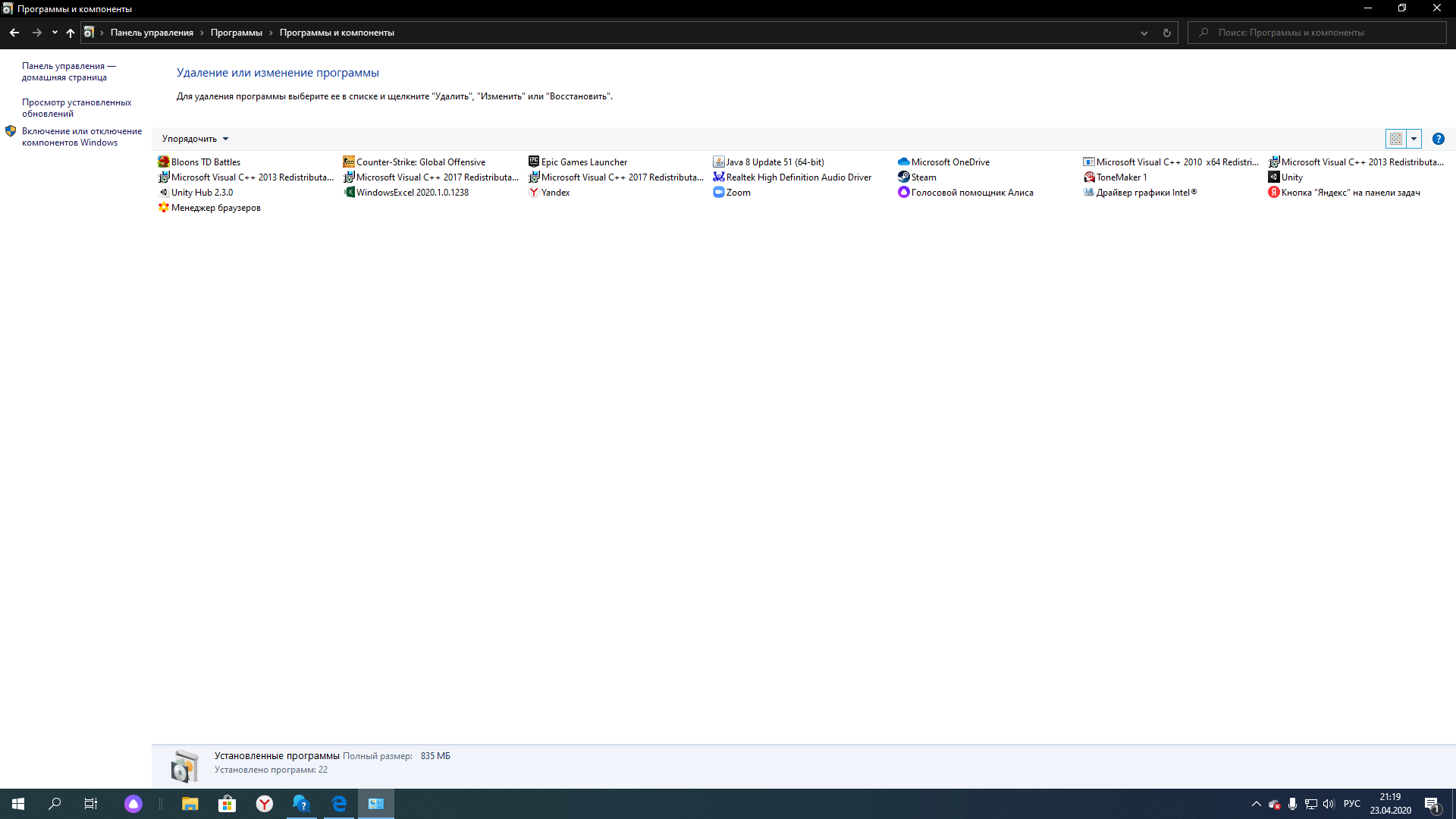This screenshot has width=1456, height=819.
Task: Select the ToneMaker 1 icon
Action: coord(1088,177)
